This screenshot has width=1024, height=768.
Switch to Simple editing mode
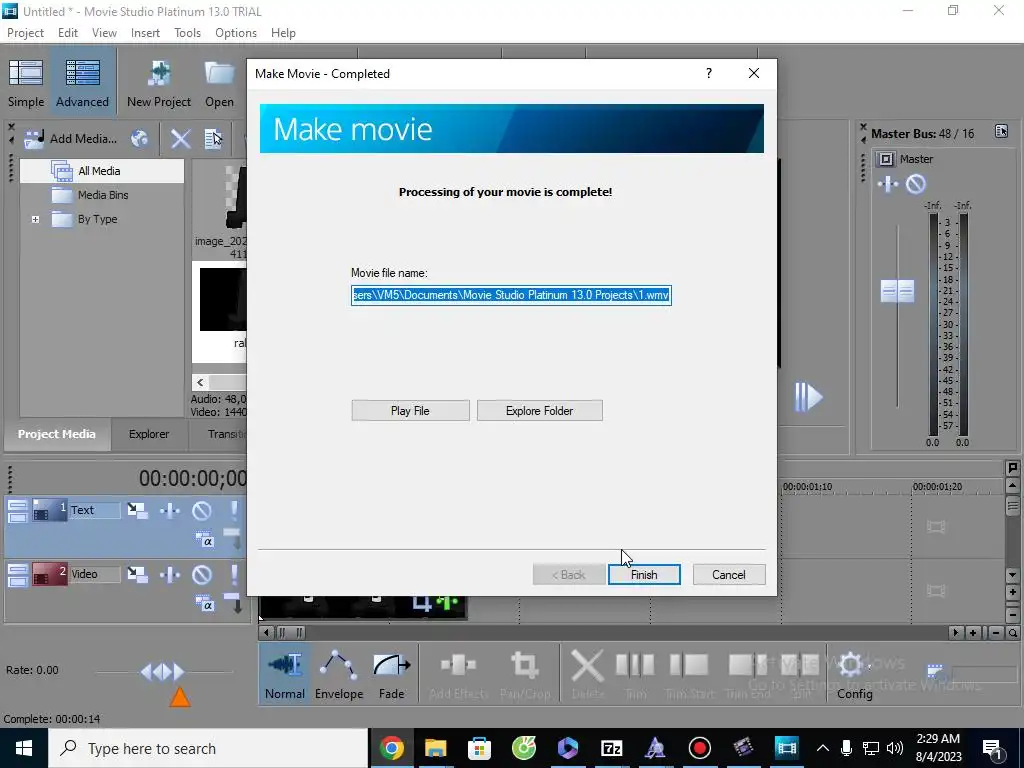(26, 83)
